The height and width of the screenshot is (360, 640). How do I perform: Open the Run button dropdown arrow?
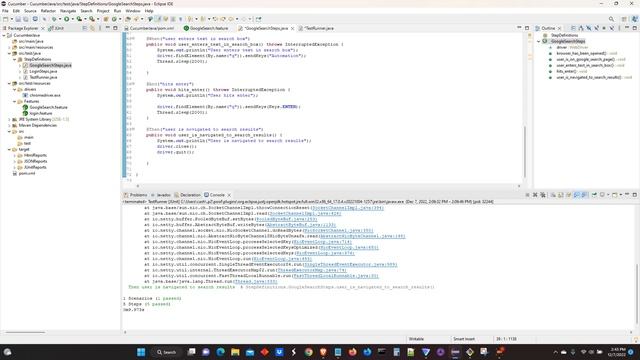73,19
